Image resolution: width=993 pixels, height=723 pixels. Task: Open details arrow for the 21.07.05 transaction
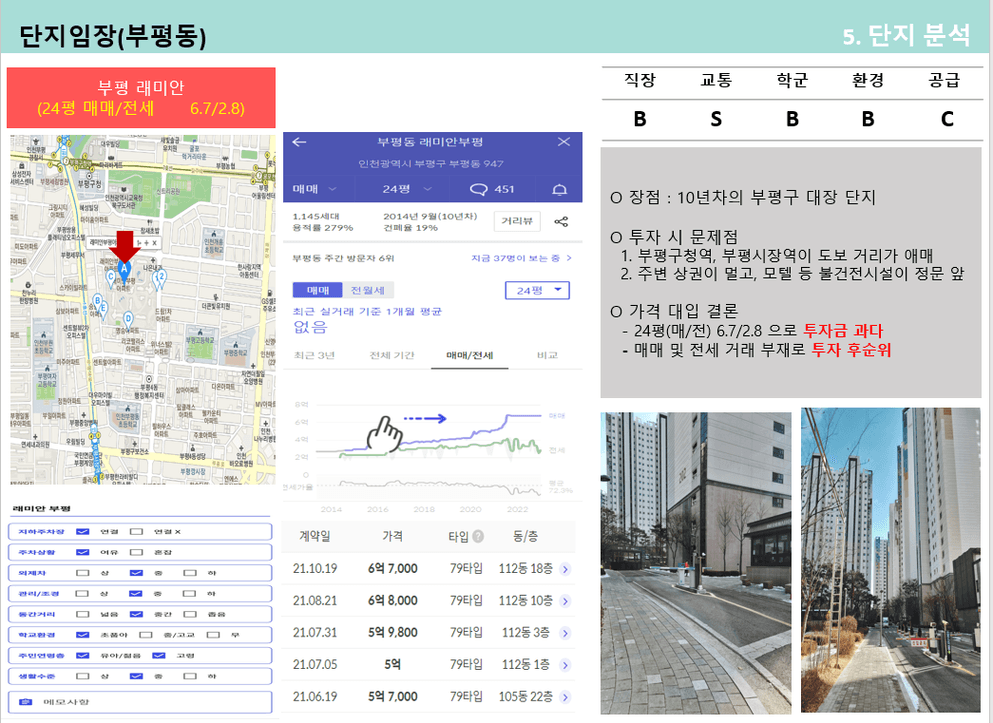[565, 665]
